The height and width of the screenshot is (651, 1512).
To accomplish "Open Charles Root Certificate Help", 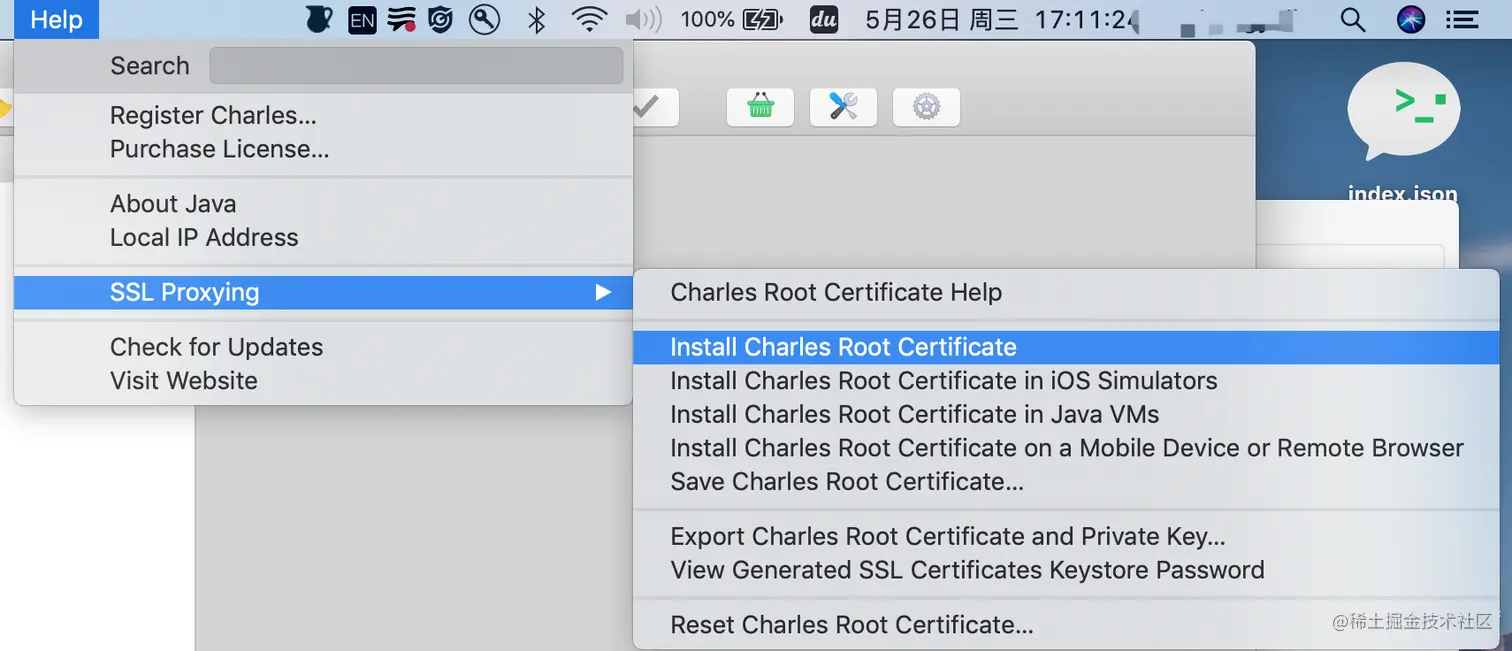I will pyautogui.click(x=1067, y=292).
